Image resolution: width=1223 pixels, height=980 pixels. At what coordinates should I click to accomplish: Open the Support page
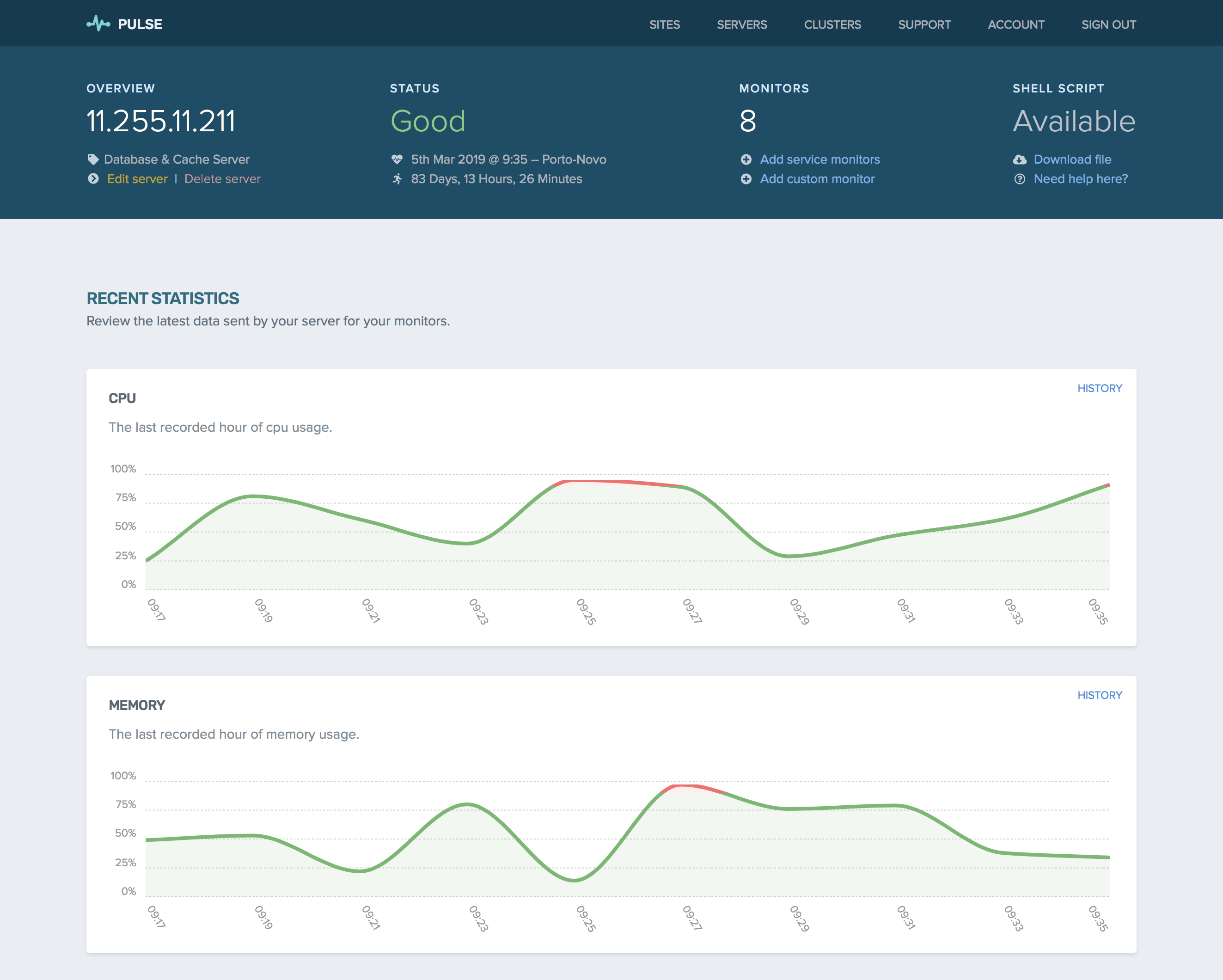click(924, 24)
